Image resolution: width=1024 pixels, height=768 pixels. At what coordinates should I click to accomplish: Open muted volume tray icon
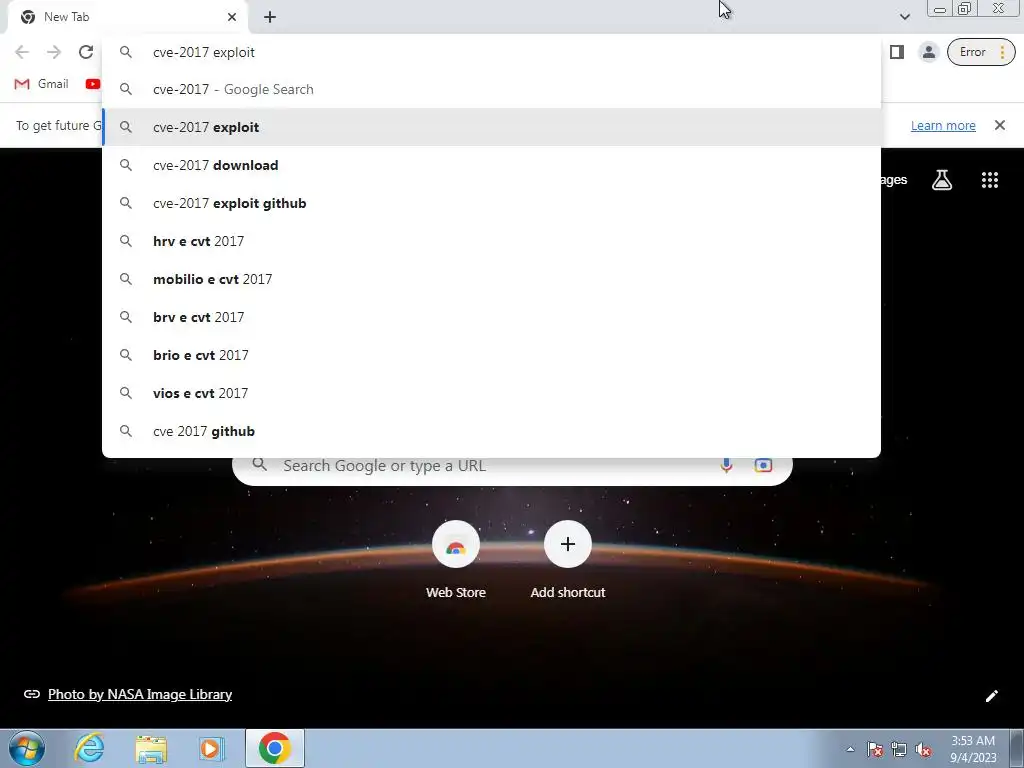tap(923, 749)
